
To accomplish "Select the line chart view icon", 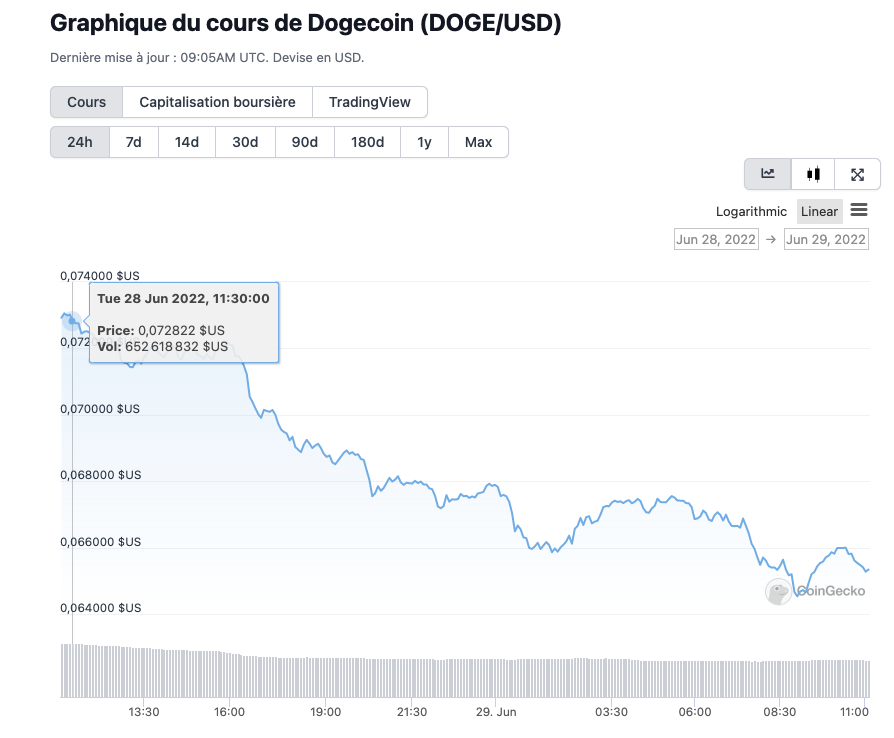I will (x=767, y=174).
